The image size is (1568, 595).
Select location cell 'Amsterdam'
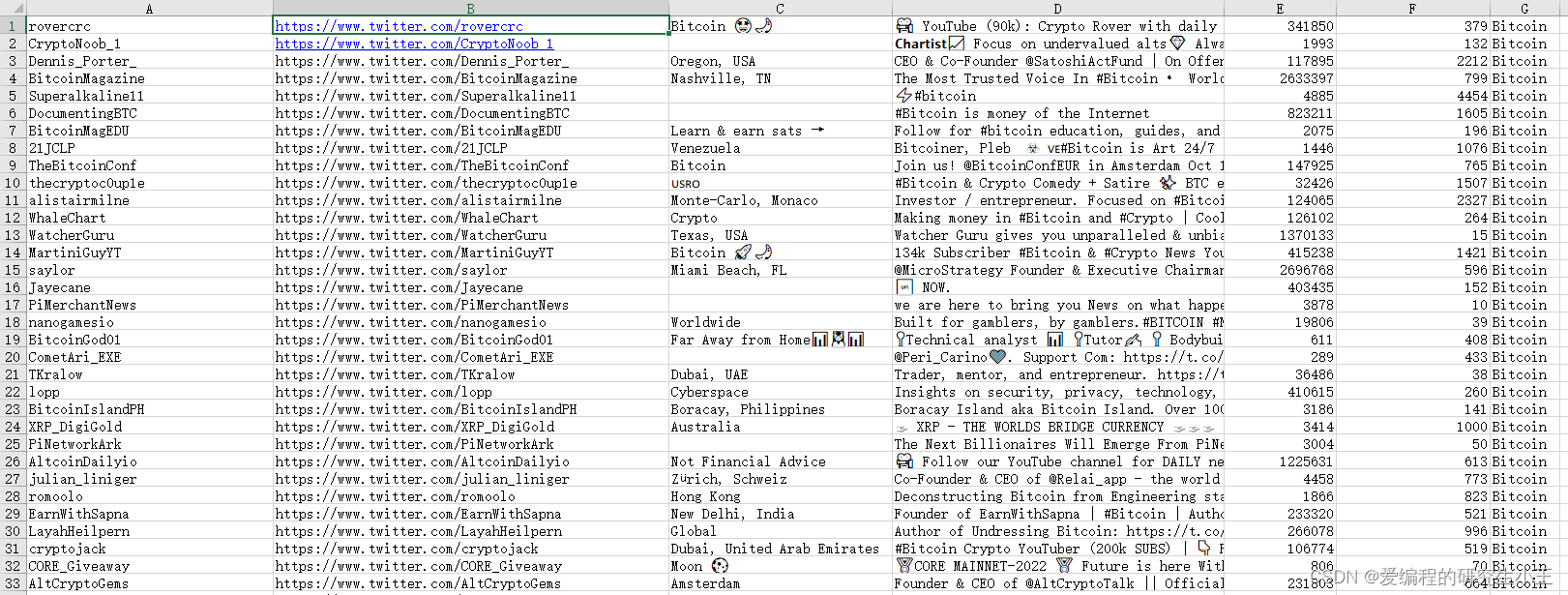(x=780, y=583)
